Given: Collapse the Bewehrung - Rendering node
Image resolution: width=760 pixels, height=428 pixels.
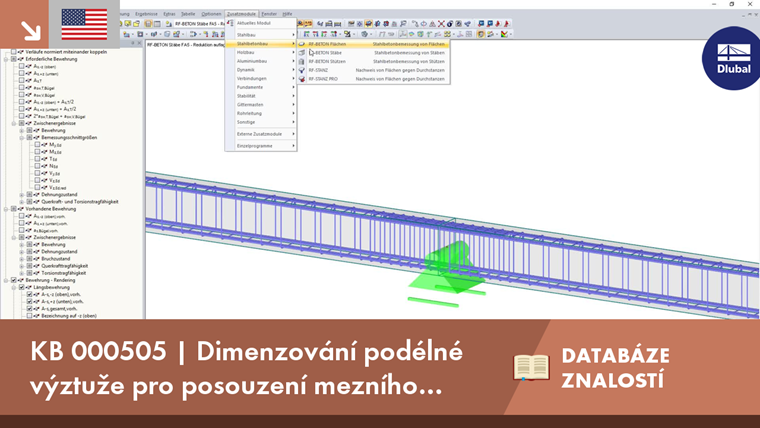Looking at the screenshot, I should point(6,280).
